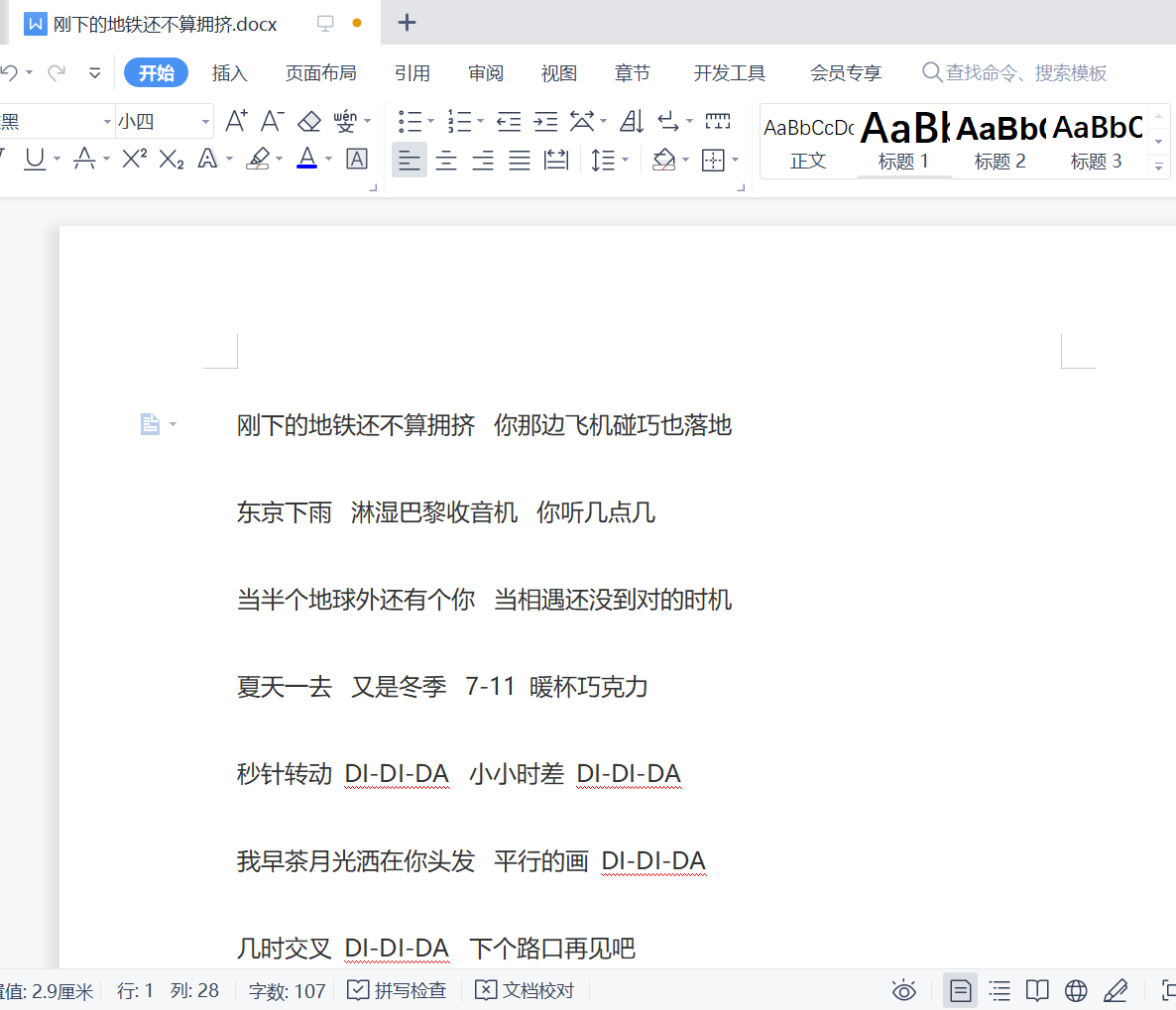Click the eye protection mode icon

point(904,990)
